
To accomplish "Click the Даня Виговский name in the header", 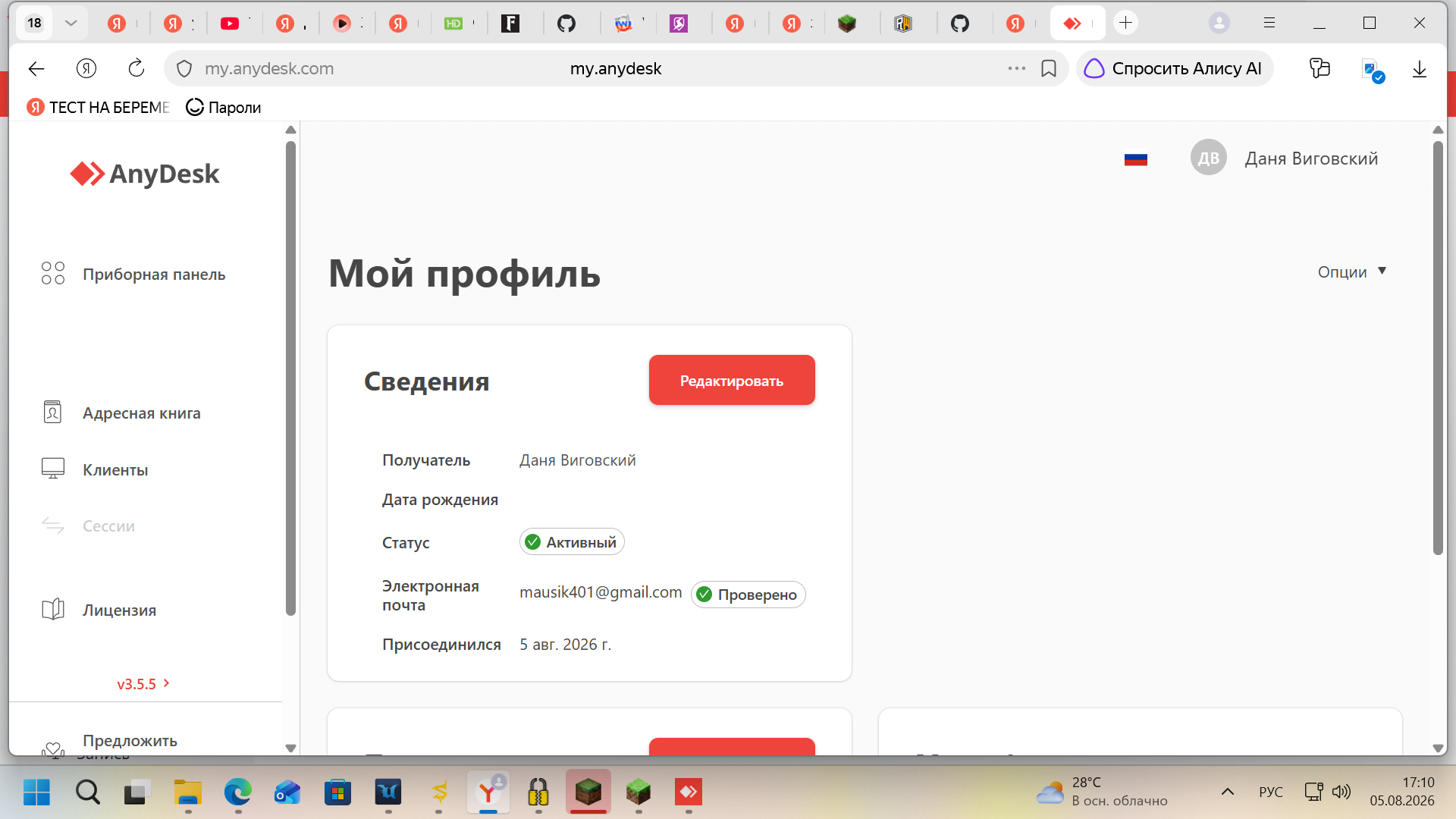I will coord(1311,158).
